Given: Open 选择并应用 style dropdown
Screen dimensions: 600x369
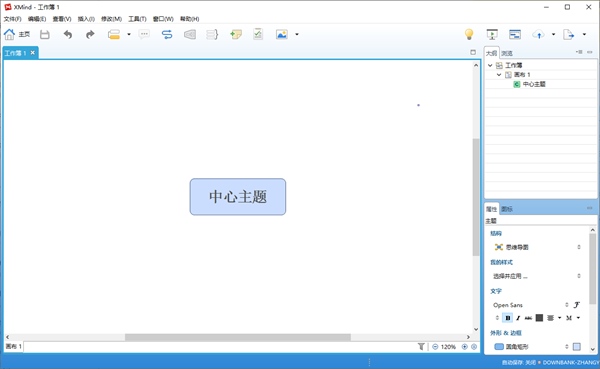Looking at the screenshot, I should tap(537, 276).
